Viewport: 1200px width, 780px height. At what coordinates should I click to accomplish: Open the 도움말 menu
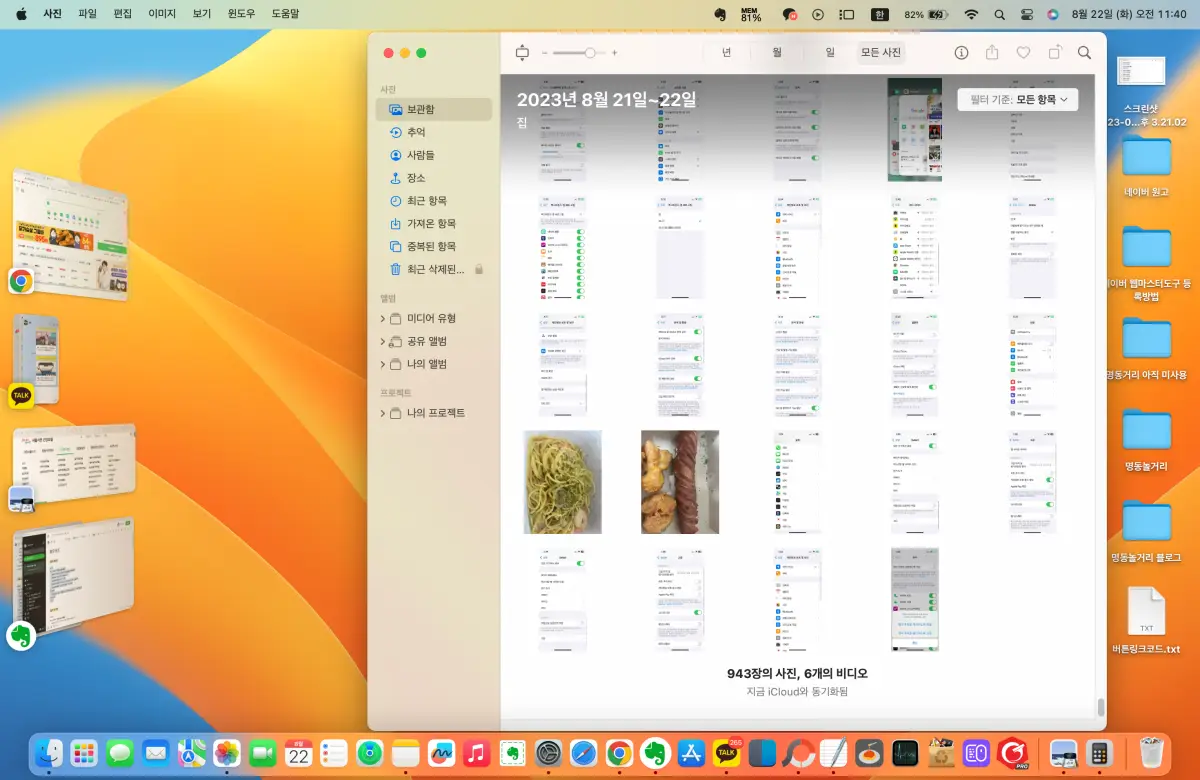tap(285, 14)
